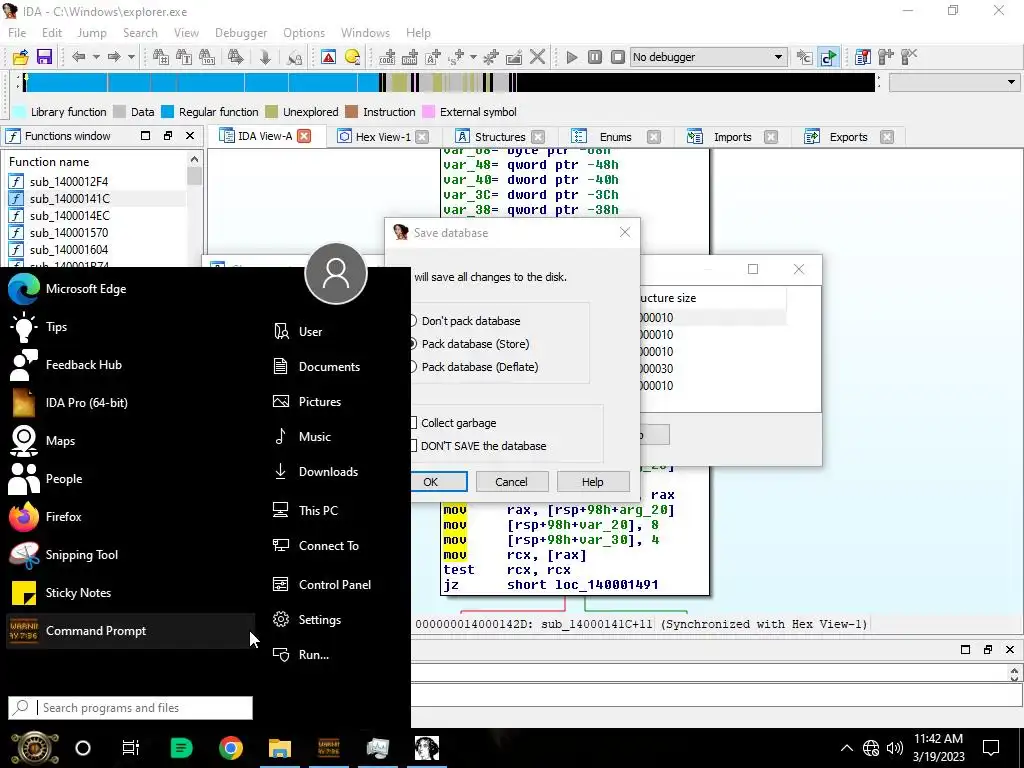Confirm Save database with OK
Viewport: 1024px width, 768px height.
(439, 482)
